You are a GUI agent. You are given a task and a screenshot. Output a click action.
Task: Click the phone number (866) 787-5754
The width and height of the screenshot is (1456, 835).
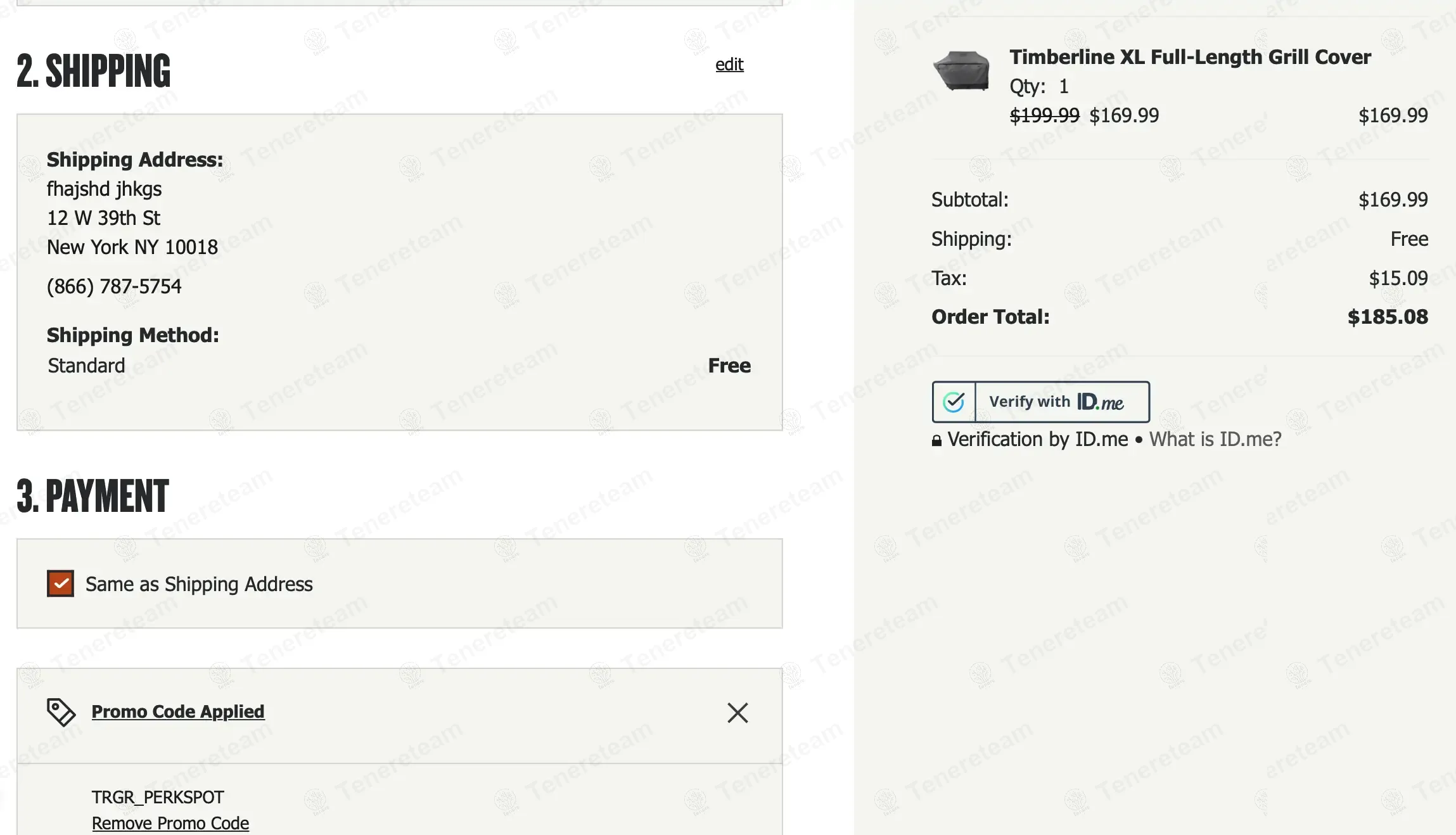114,286
